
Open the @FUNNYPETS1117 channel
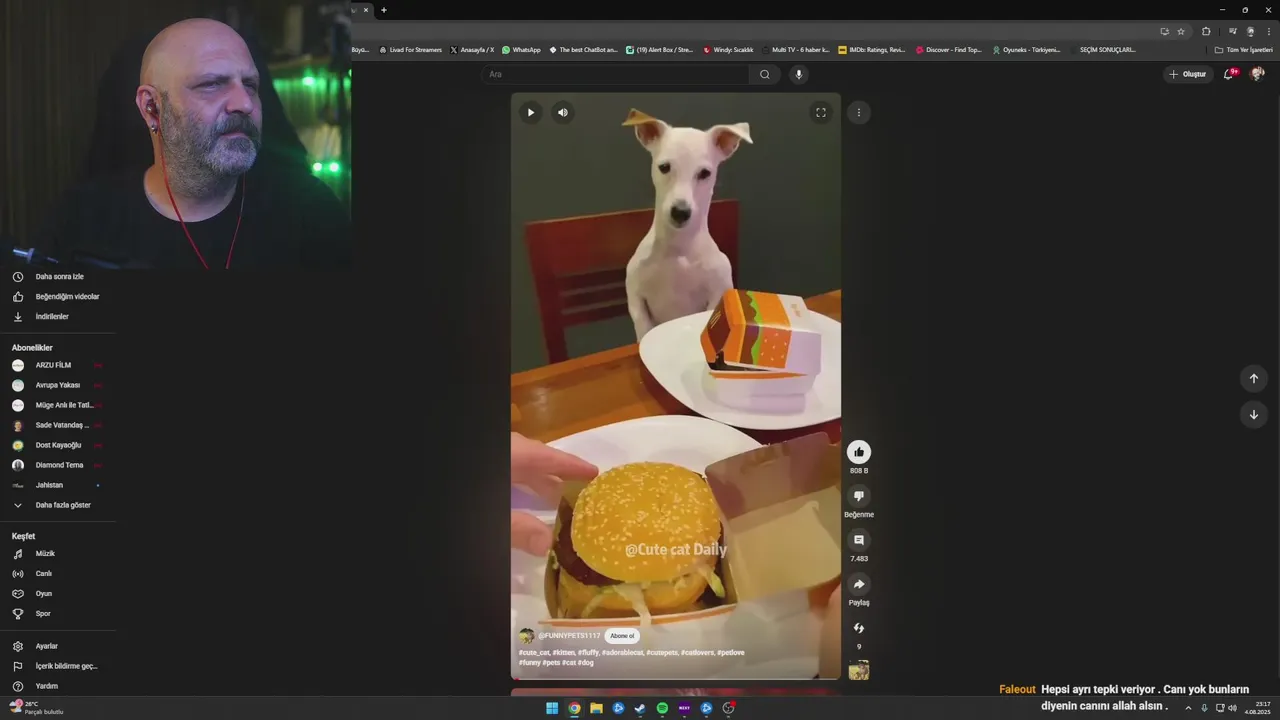tap(569, 636)
